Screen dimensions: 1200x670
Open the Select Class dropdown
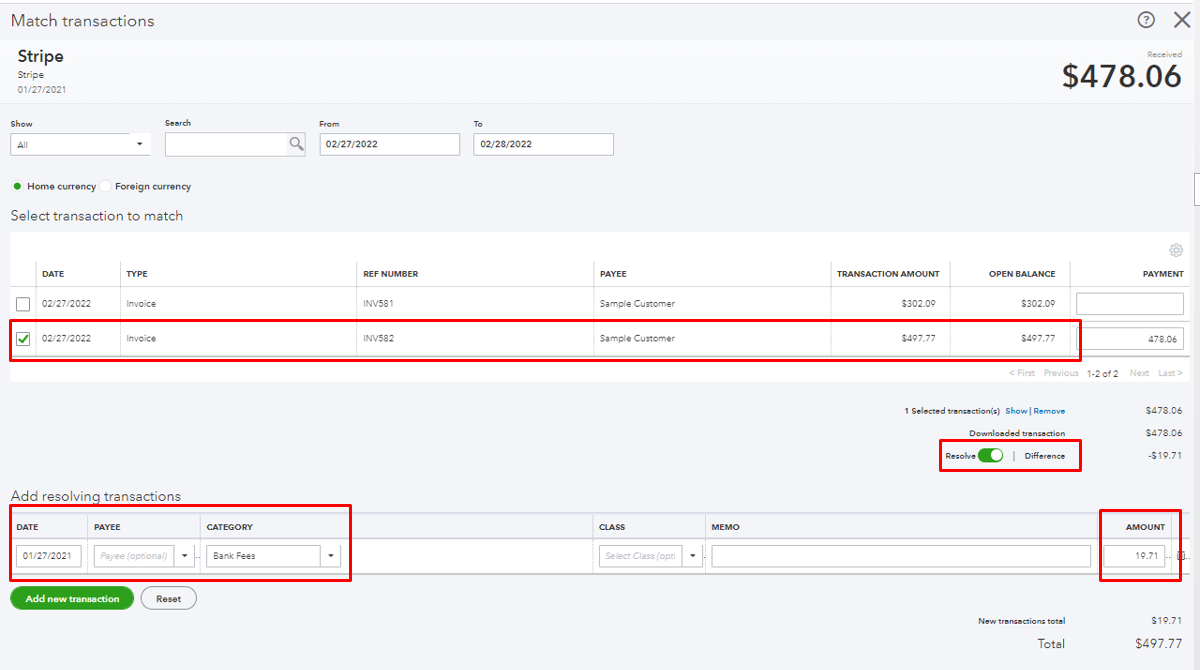coord(691,555)
